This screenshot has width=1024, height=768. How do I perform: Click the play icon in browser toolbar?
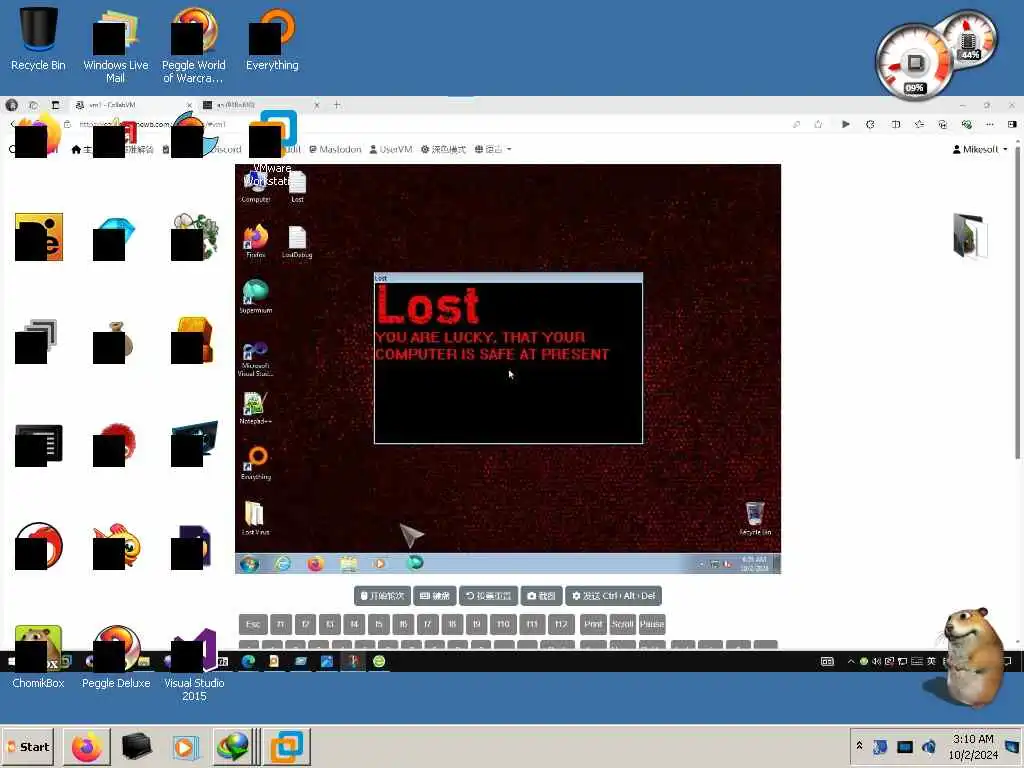click(846, 124)
